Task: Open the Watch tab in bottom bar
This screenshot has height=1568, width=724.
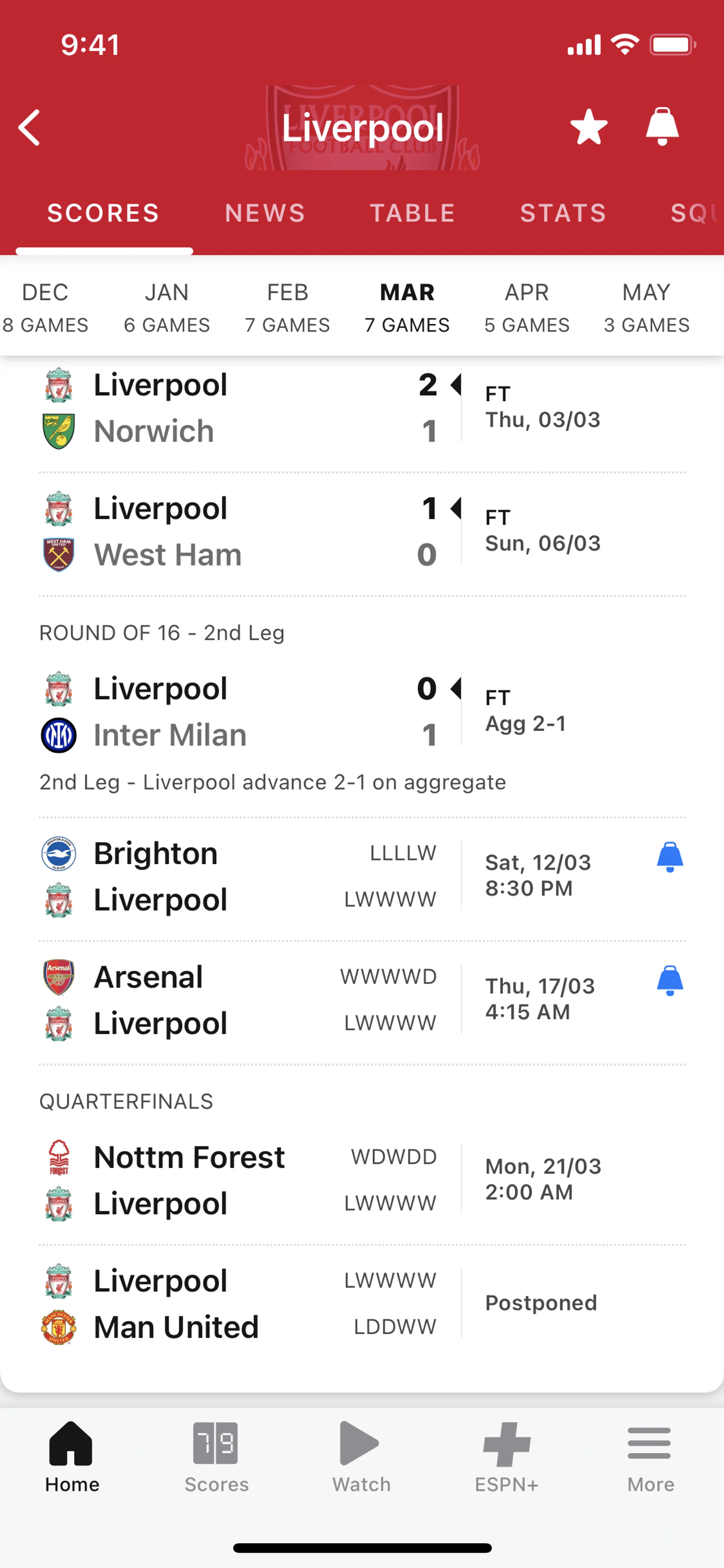Action: click(361, 1457)
